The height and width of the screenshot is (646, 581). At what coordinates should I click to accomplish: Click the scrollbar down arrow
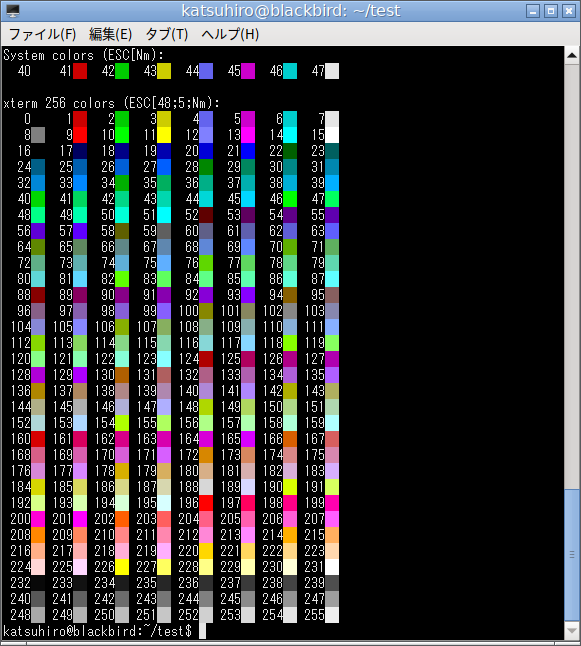(x=572, y=630)
